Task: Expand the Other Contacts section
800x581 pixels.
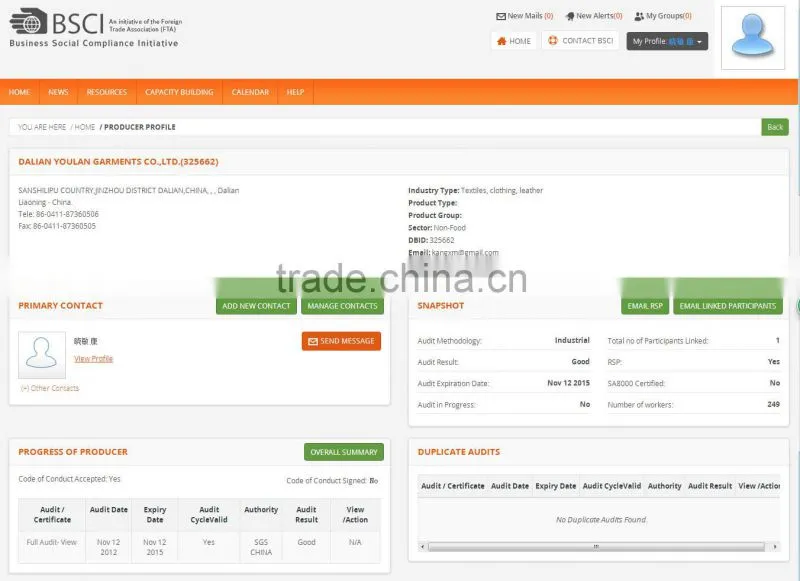Action: pos(50,388)
